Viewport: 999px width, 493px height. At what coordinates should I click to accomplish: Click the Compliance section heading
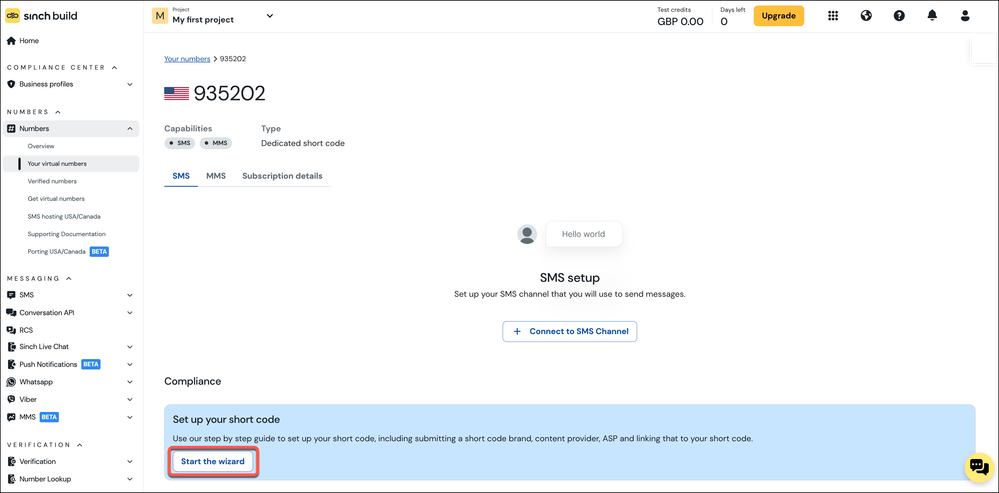pos(192,382)
